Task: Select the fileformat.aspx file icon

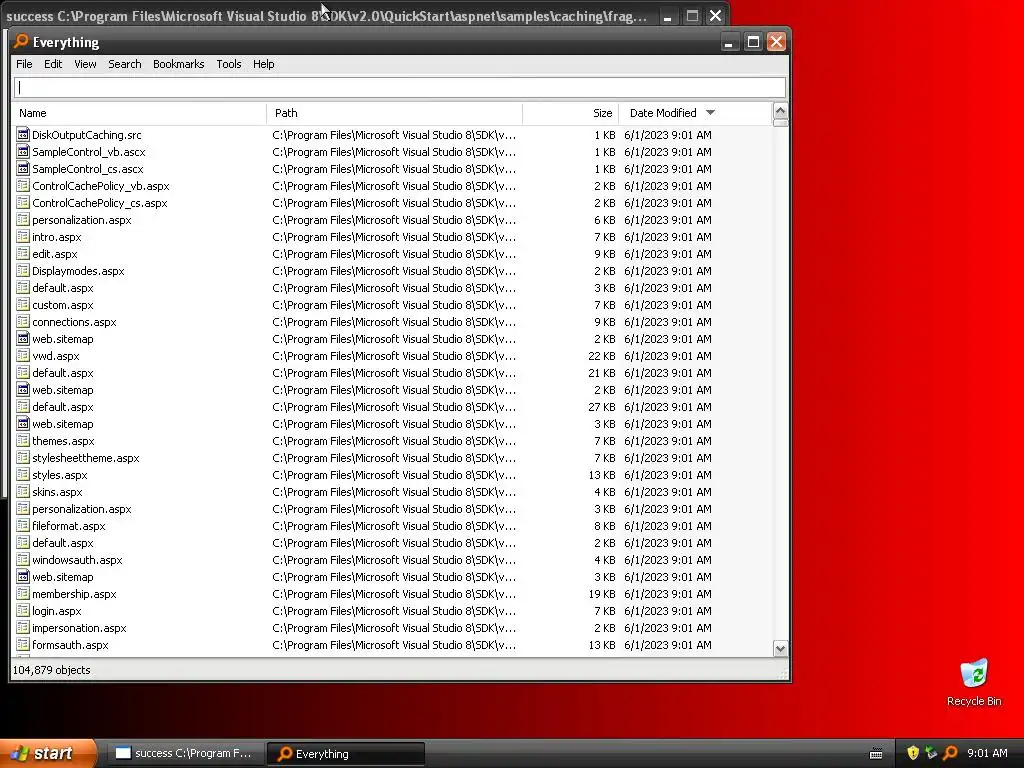Action: (x=23, y=526)
